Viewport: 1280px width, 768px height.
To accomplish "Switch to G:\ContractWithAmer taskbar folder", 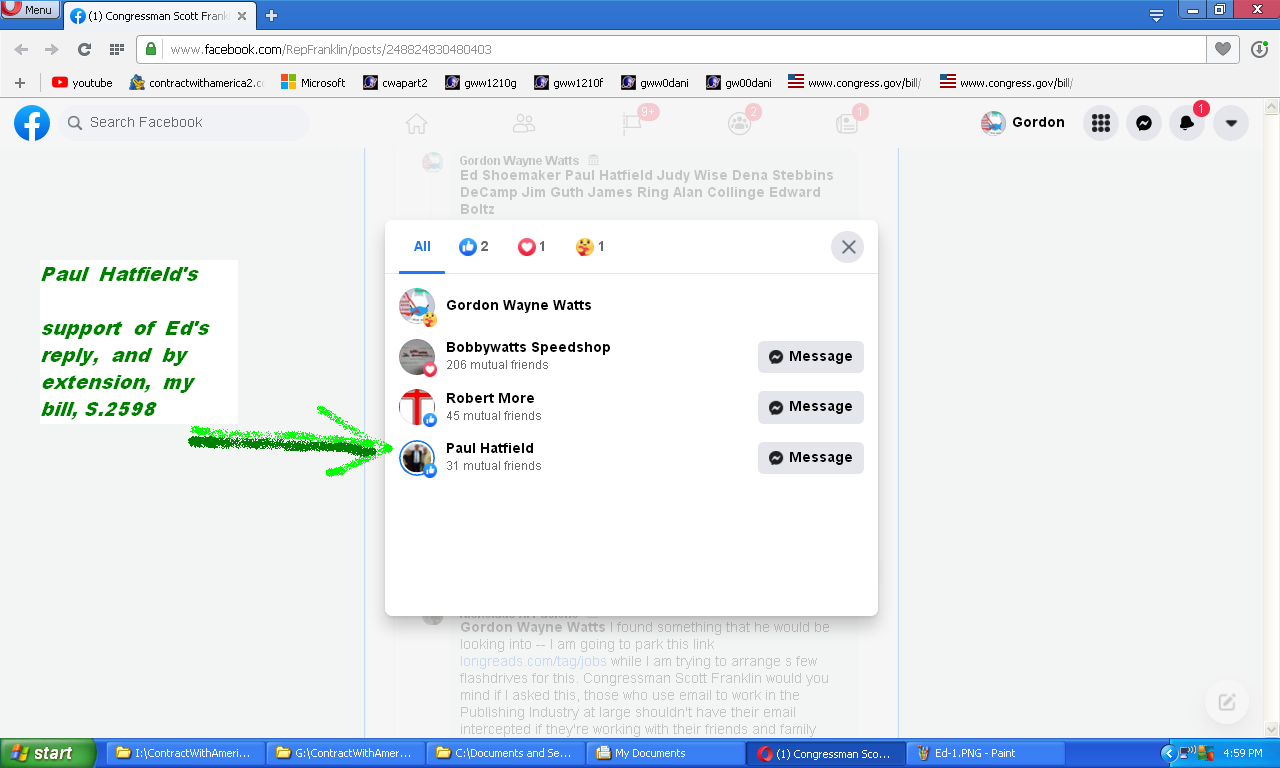I will pyautogui.click(x=346, y=753).
